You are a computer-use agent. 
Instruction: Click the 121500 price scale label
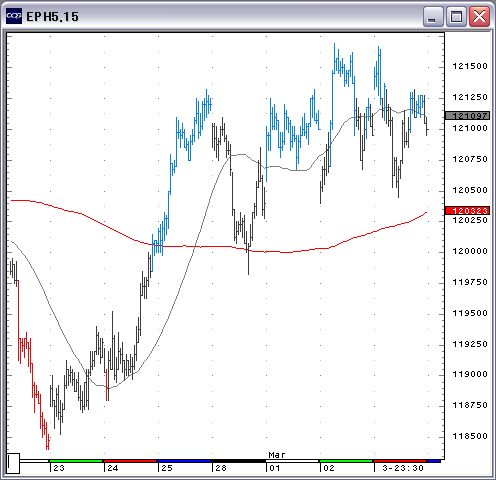[x=470, y=66]
